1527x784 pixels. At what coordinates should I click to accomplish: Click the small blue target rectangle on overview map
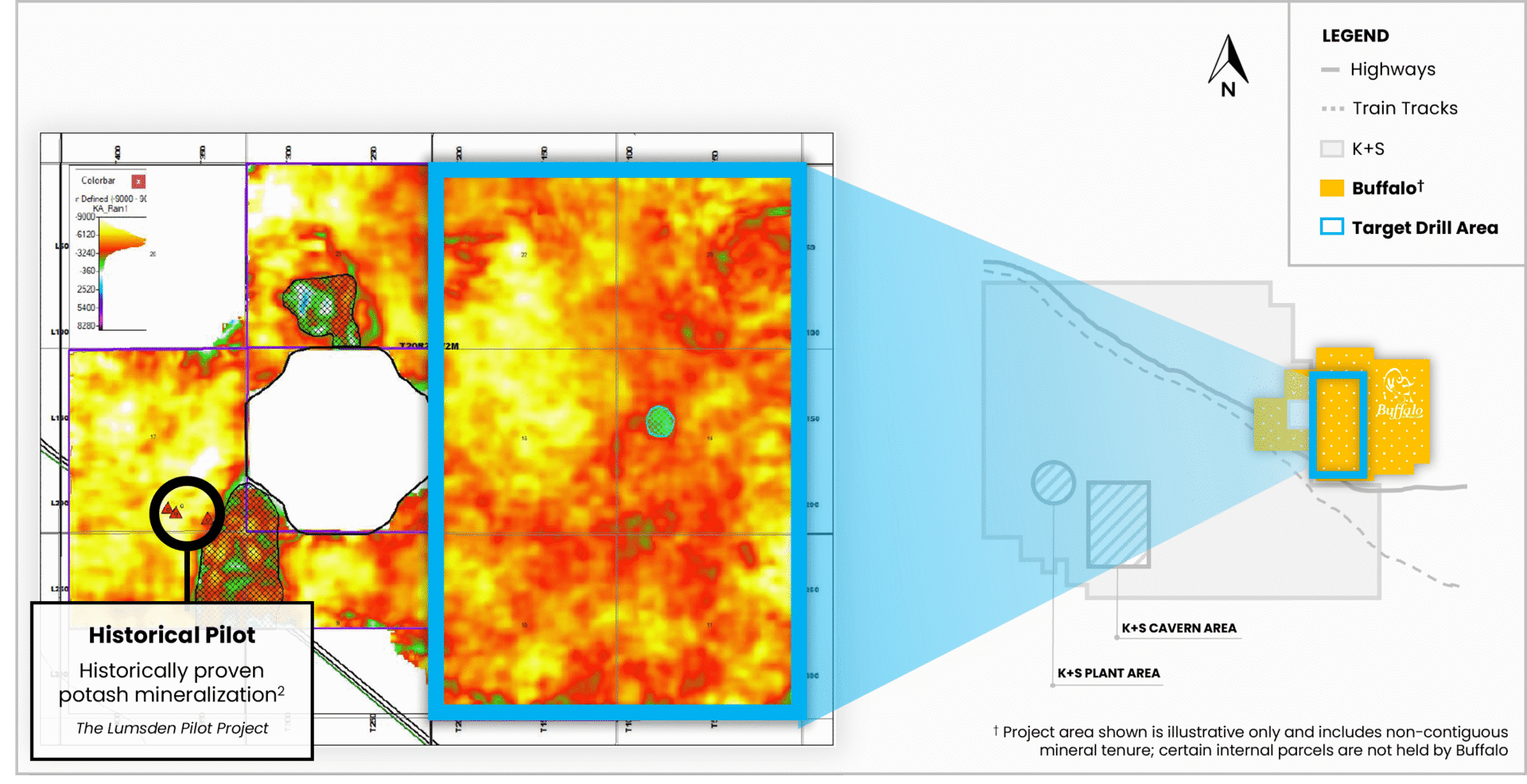click(x=1338, y=425)
